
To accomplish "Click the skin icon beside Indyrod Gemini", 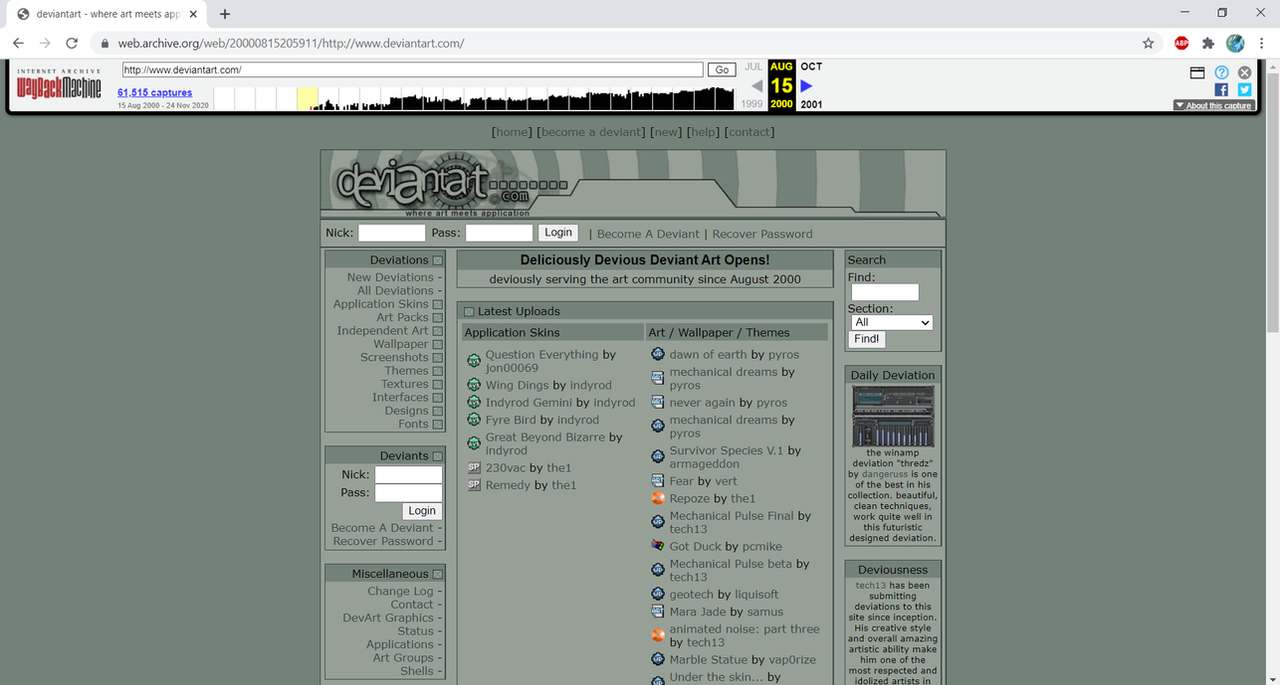I will [474, 402].
